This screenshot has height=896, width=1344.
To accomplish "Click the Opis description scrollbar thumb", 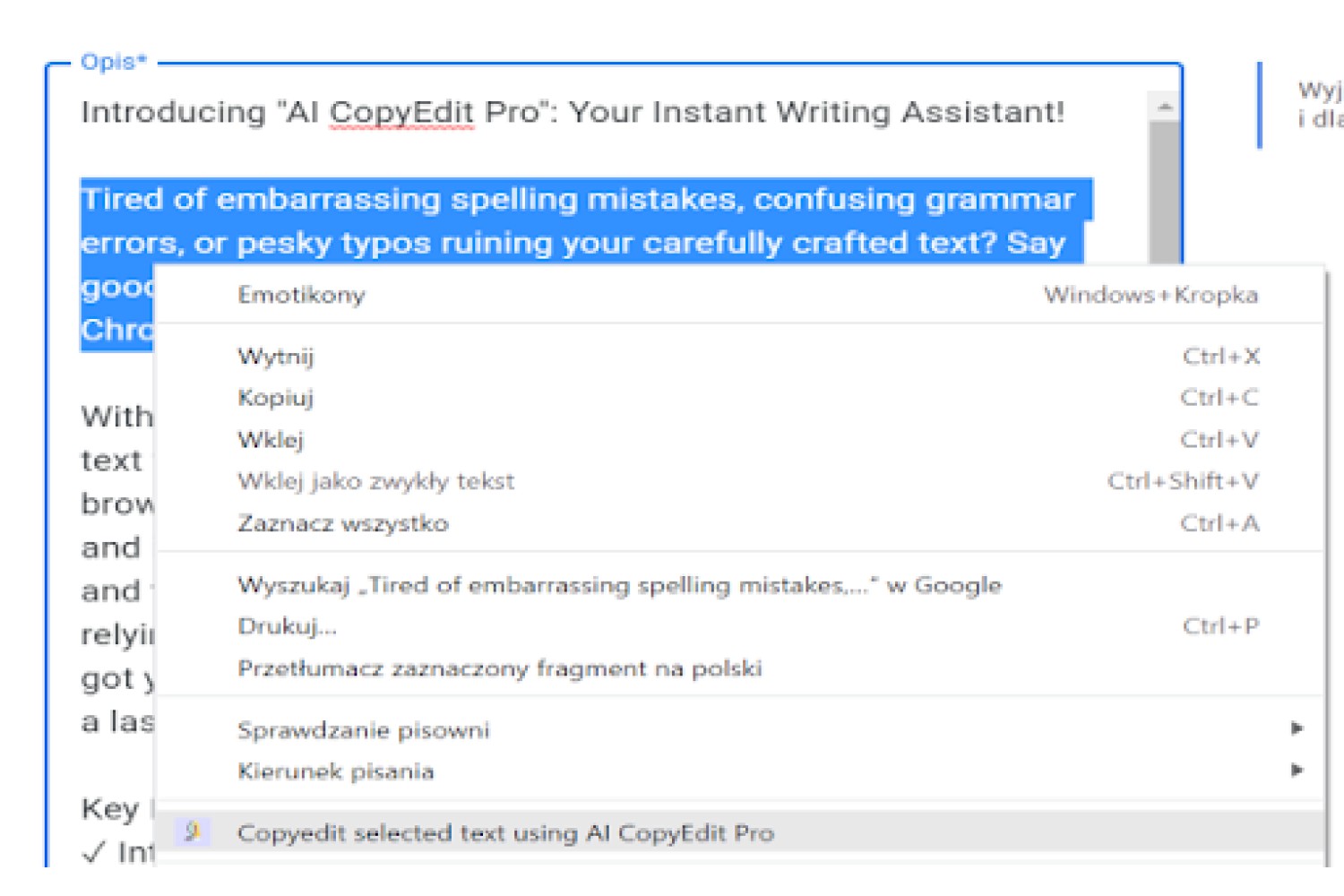I will pyautogui.click(x=1165, y=192).
